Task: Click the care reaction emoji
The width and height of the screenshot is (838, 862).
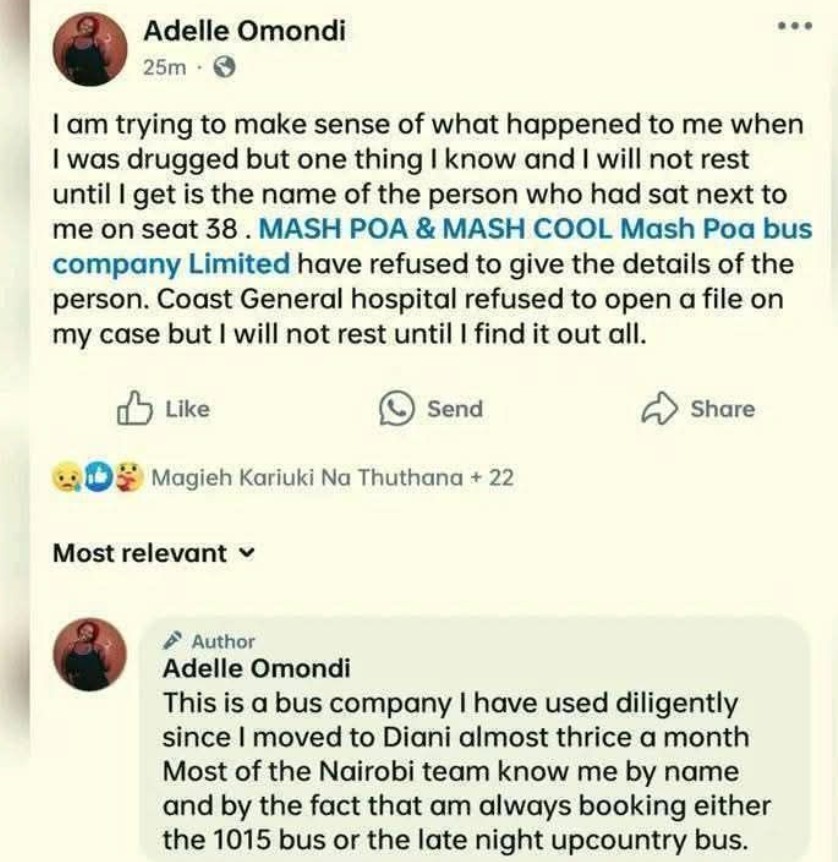Action: tap(128, 478)
